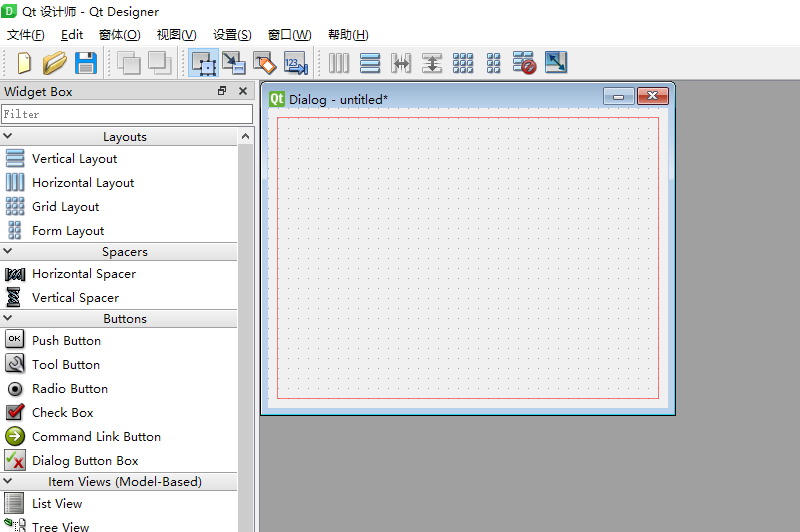This screenshot has height=532, width=800.
Task: Click the Dialog form's dotted canvas
Action: click(x=468, y=258)
